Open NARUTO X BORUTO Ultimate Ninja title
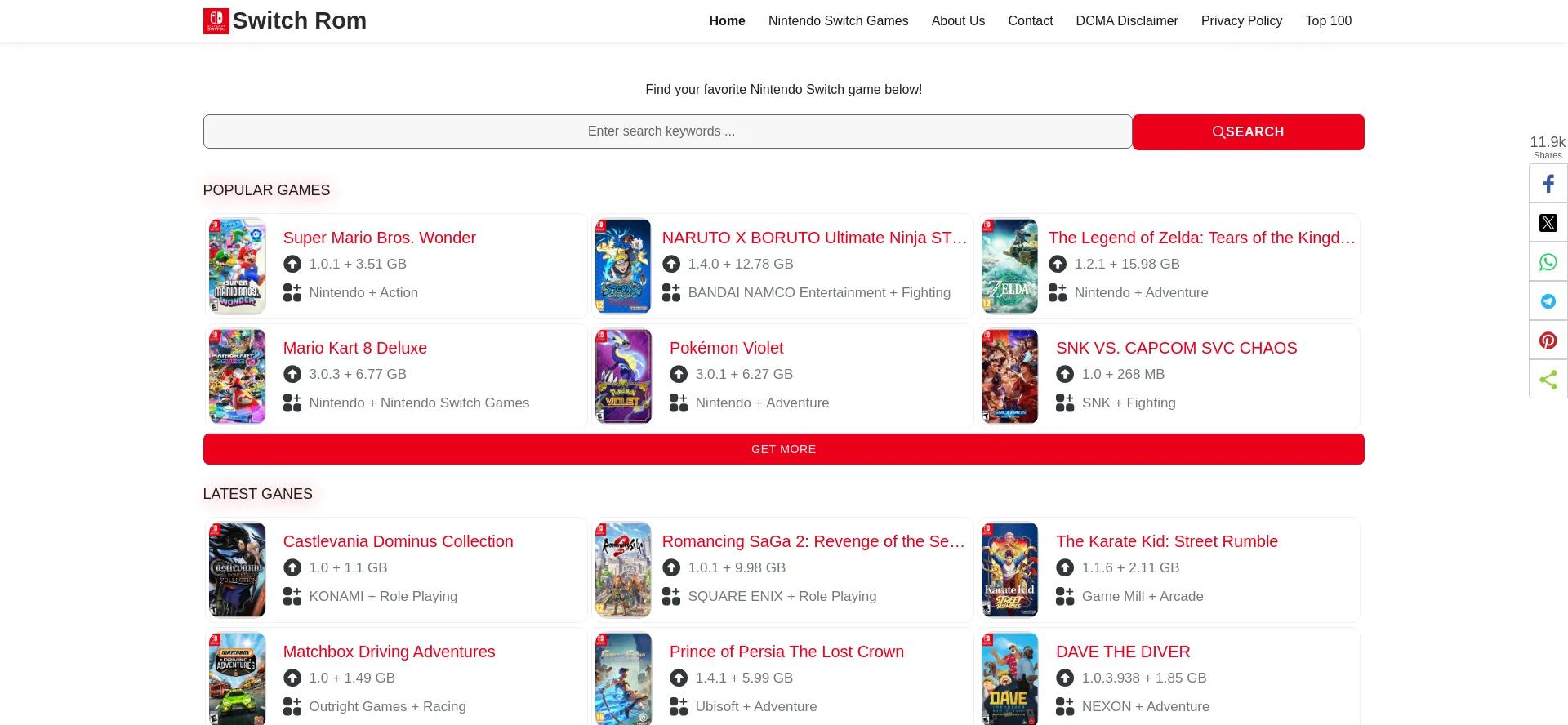 [x=814, y=238]
